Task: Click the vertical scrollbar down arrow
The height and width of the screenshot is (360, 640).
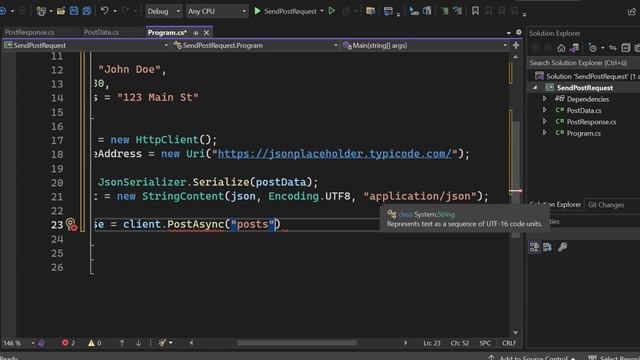Action: click(516, 332)
